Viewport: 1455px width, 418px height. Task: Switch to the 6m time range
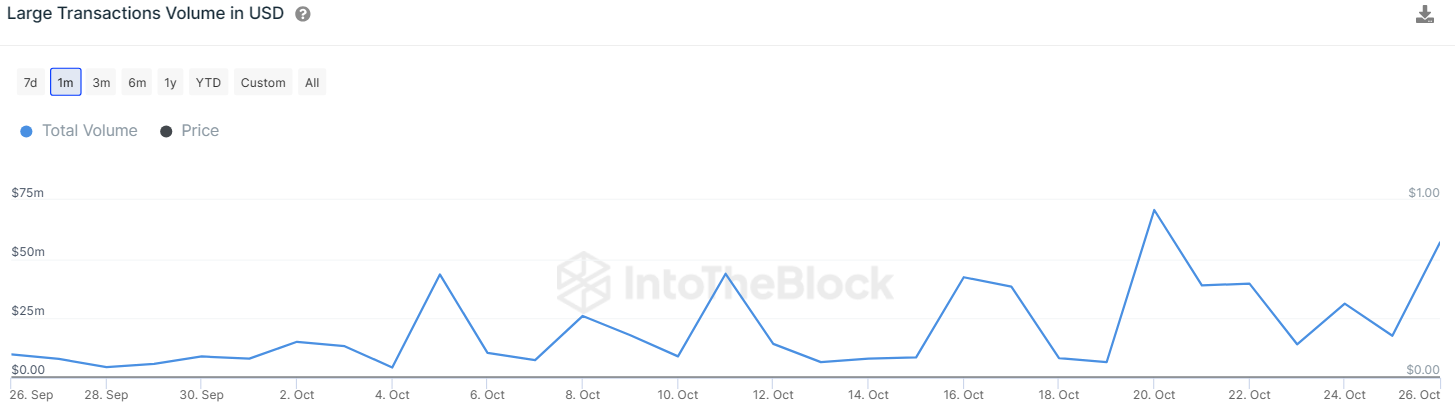[137, 83]
